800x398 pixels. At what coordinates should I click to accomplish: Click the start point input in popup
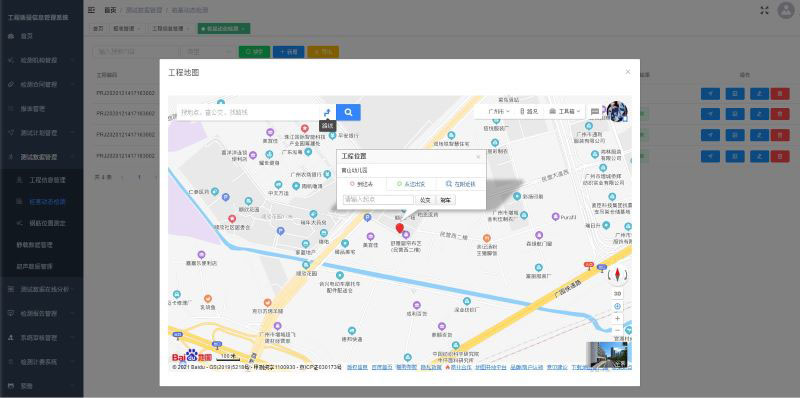point(378,200)
